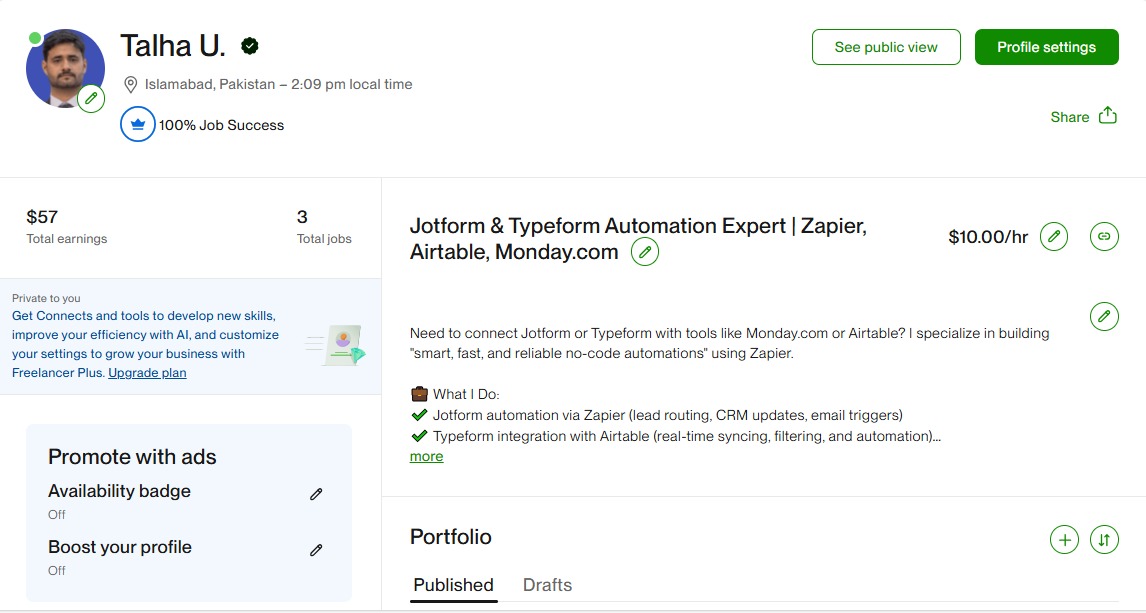Open Profile settings
Image resolution: width=1146 pixels, height=613 pixels.
coord(1046,46)
